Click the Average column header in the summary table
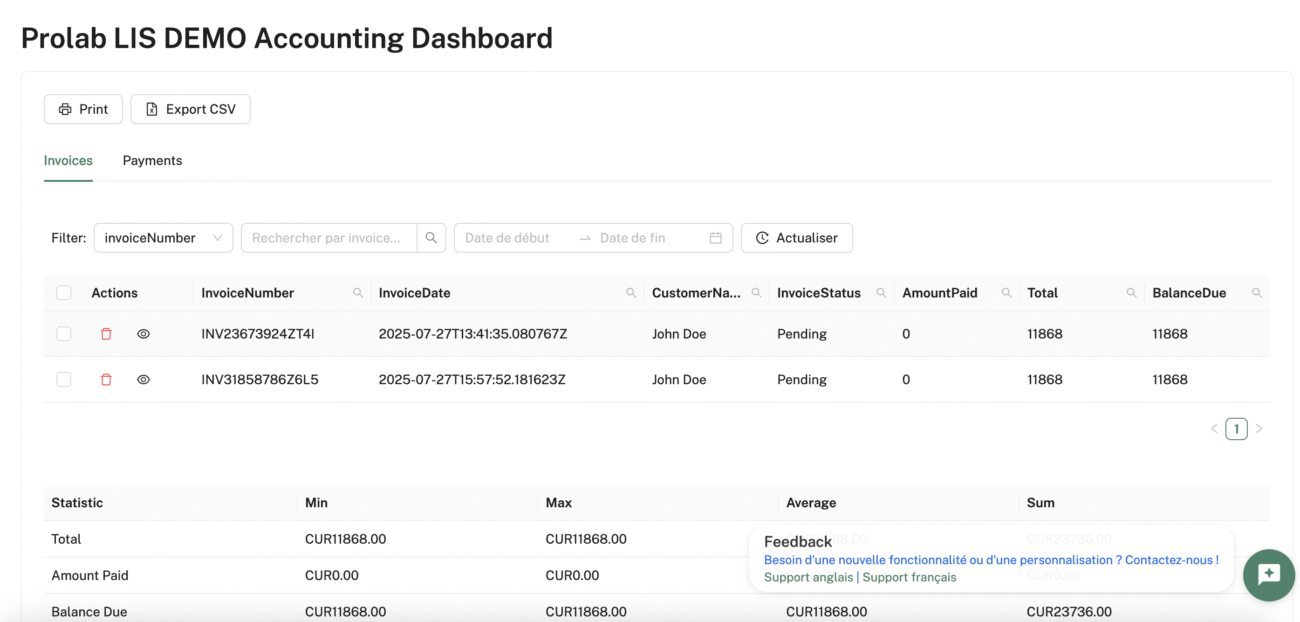The image size is (1300, 622). (811, 503)
